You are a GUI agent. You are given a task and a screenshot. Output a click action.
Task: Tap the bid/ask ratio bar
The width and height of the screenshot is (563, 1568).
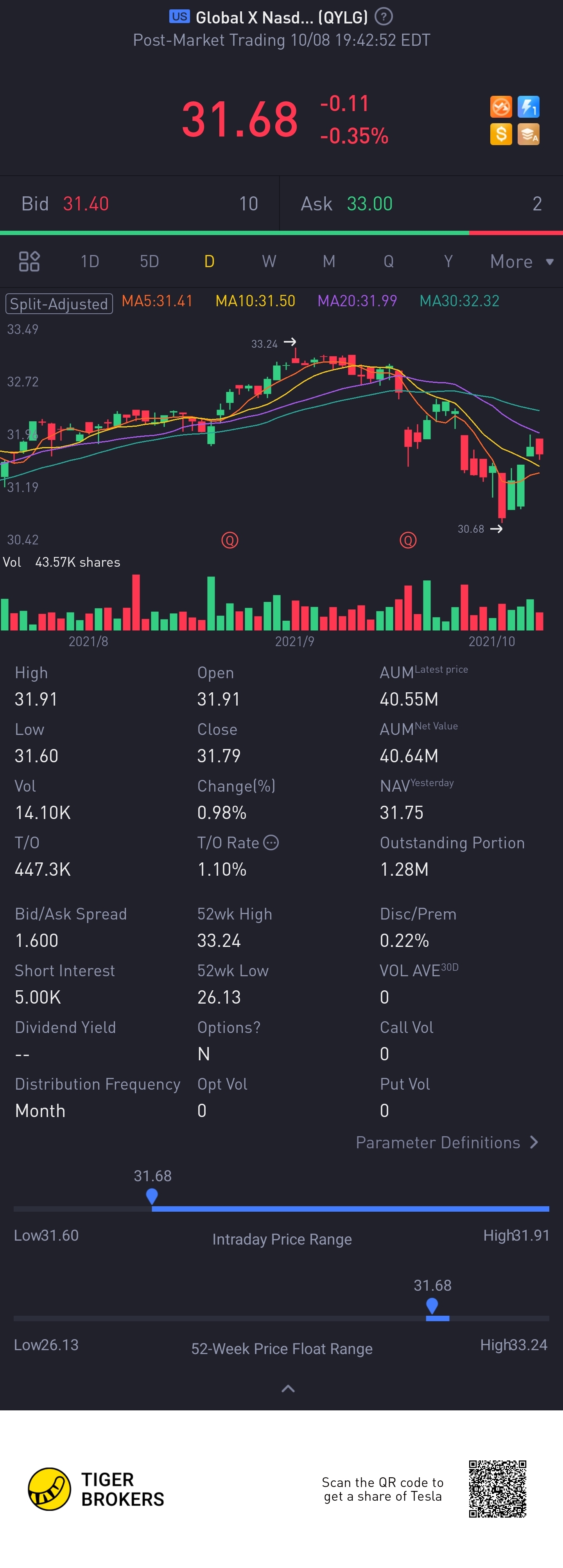point(281,233)
